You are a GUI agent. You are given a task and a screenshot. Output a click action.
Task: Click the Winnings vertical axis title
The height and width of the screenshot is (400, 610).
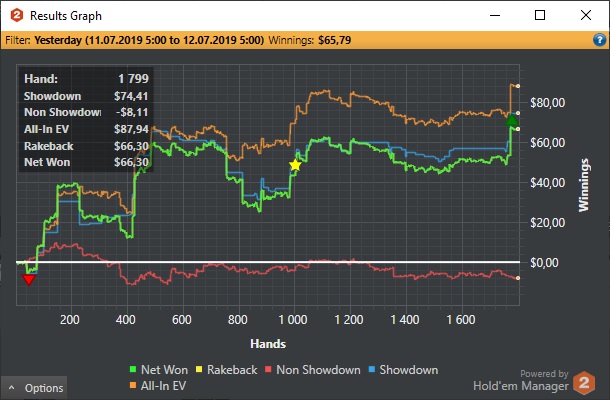point(584,185)
